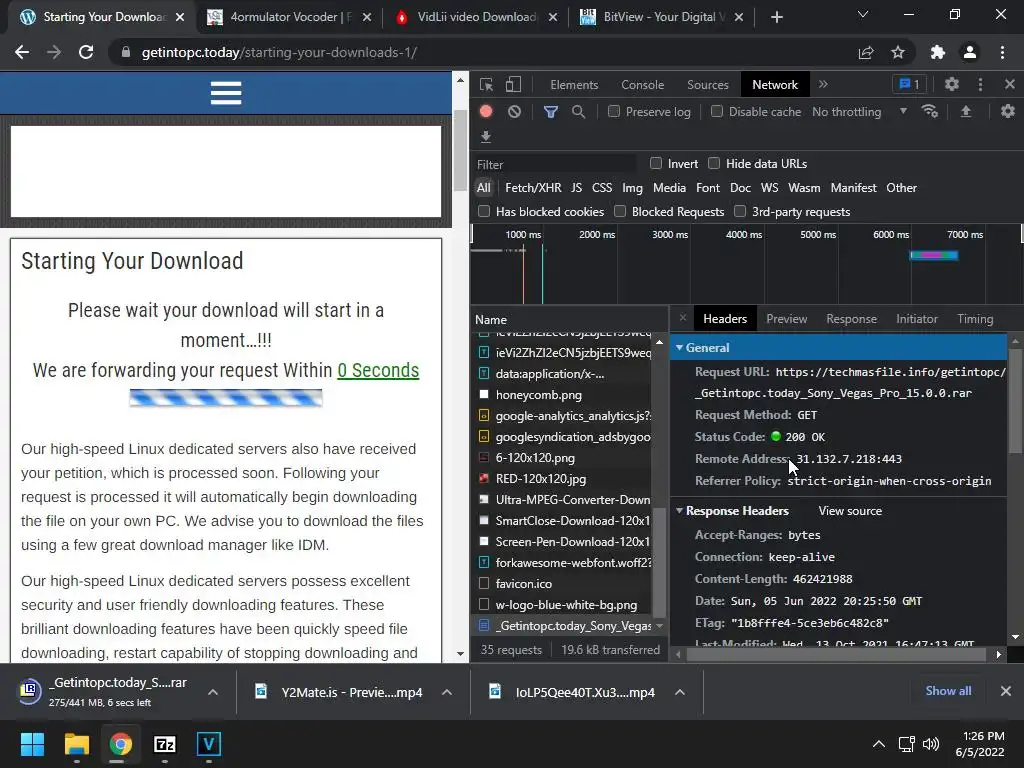
Task: Open the issues counter badge
Action: (x=909, y=84)
